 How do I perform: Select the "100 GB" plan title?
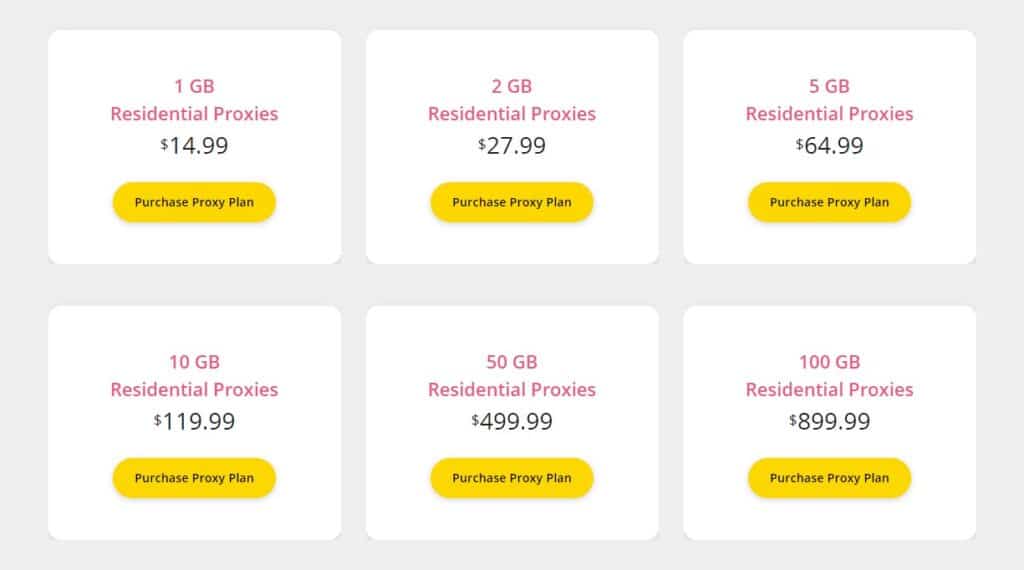pos(829,362)
